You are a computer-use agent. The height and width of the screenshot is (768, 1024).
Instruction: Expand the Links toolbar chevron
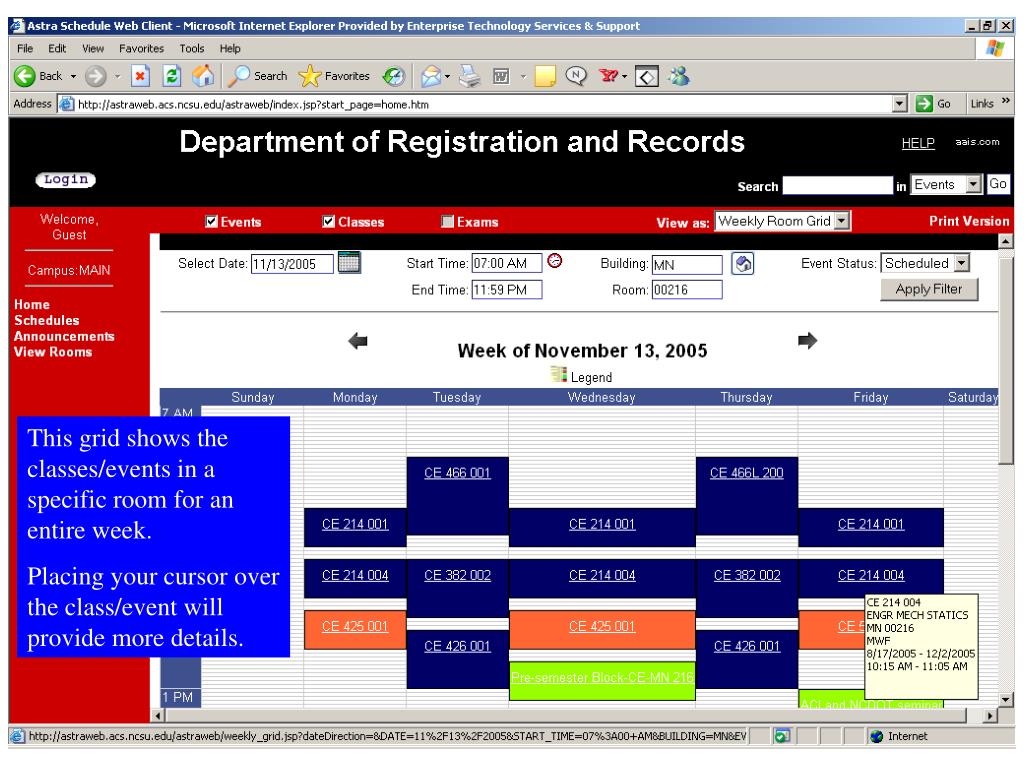(x=1005, y=101)
